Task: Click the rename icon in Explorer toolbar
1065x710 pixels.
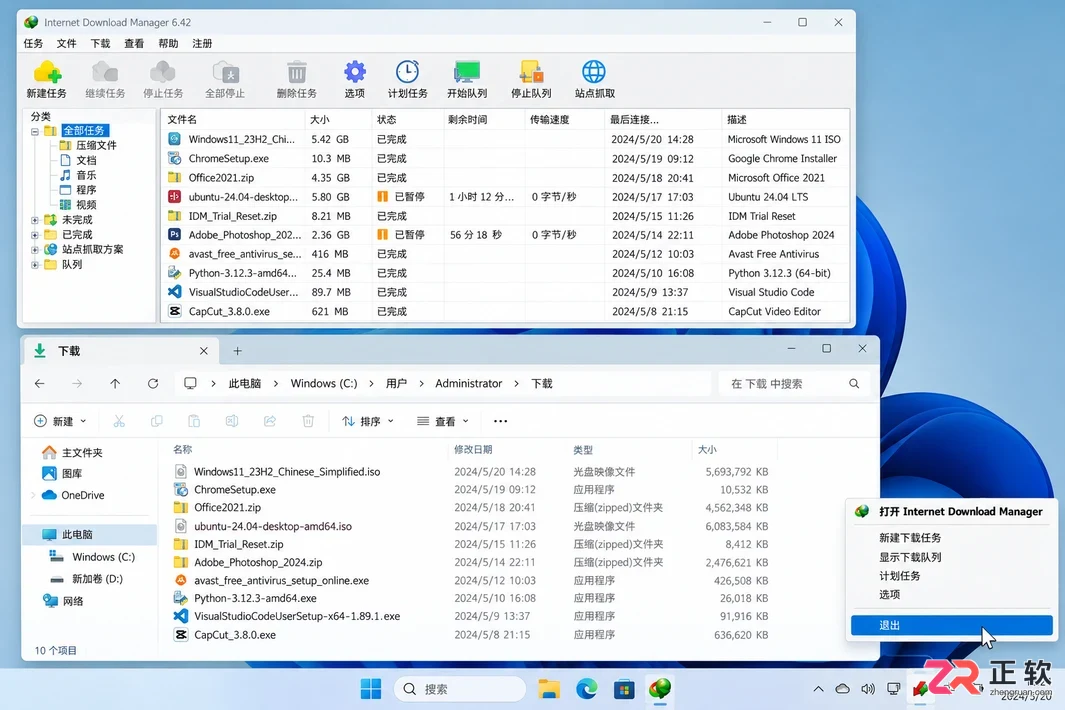Action: 232,421
